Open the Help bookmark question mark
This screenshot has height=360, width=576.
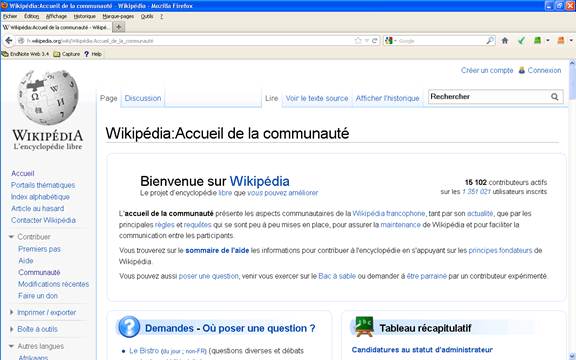pos(93,54)
